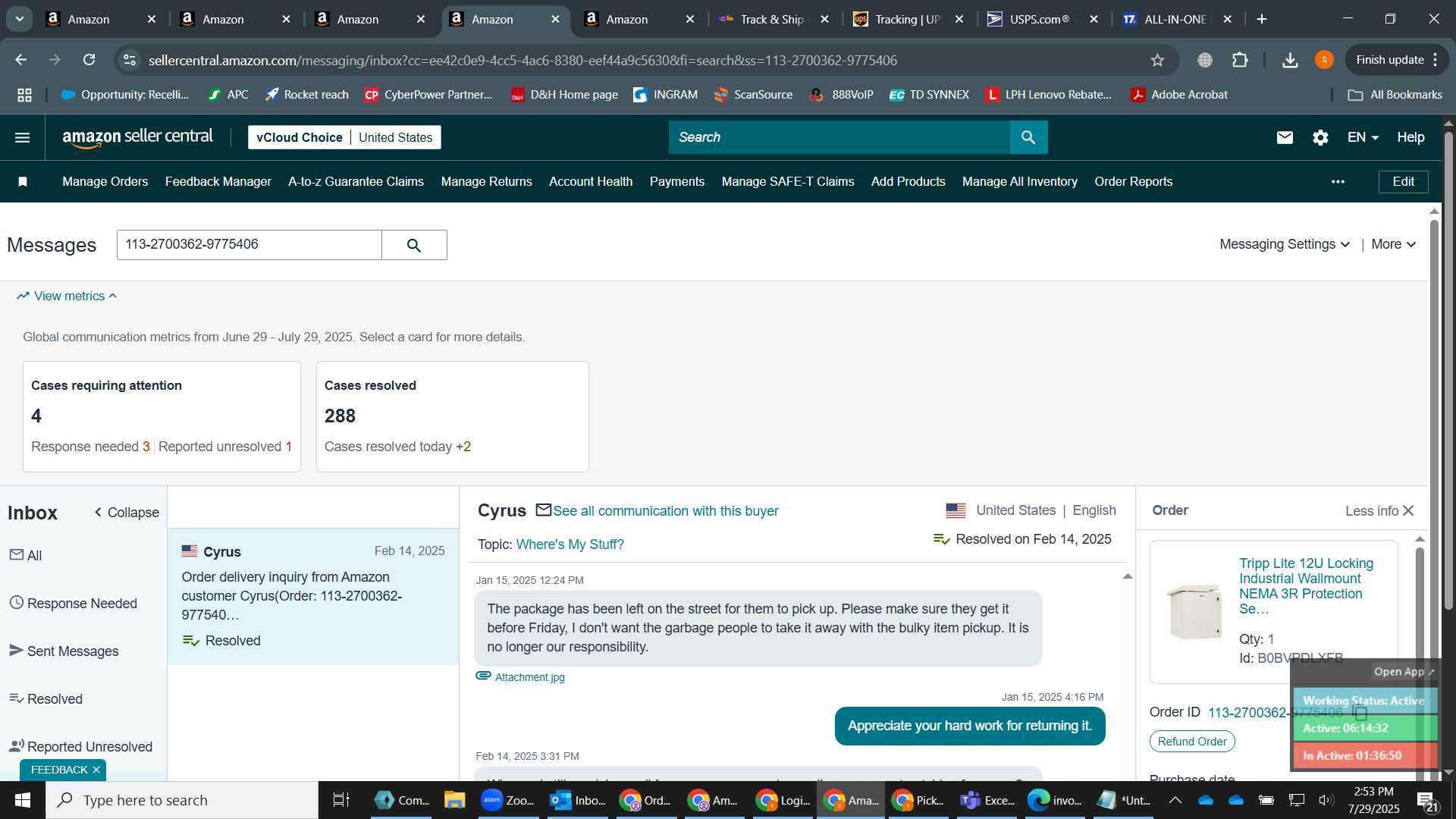Viewport: 1456px width, 819px height.
Task: Open the three-dots overflow in navigation bar
Action: pos(1338,181)
